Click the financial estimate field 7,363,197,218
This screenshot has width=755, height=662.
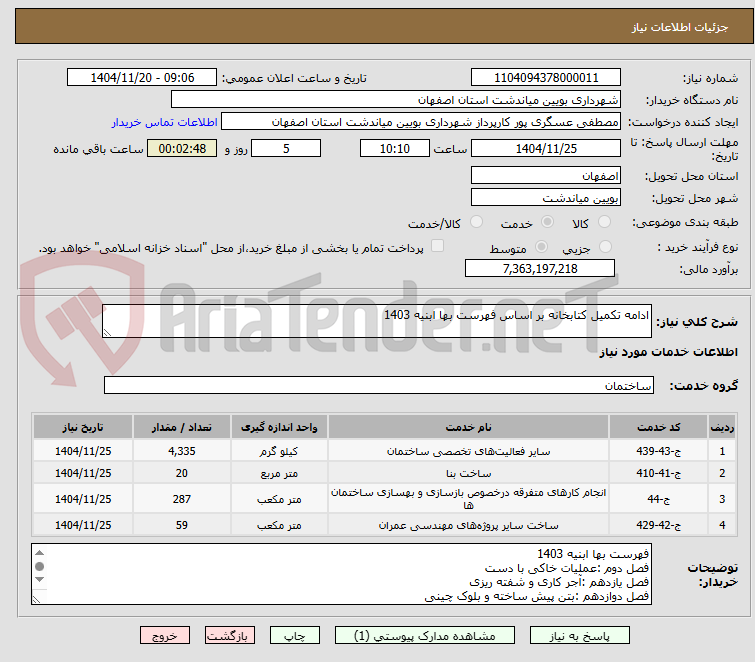[x=540, y=268]
